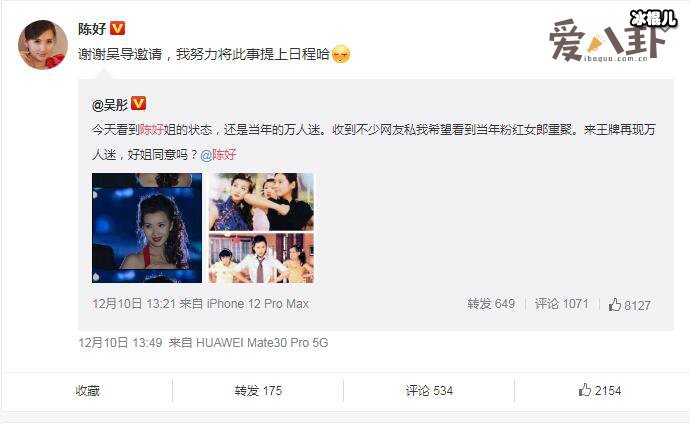Screen dimensions: 690x424
Task: Click the 12月10日 13:21 quoted post timestamp
Action: coord(134,304)
